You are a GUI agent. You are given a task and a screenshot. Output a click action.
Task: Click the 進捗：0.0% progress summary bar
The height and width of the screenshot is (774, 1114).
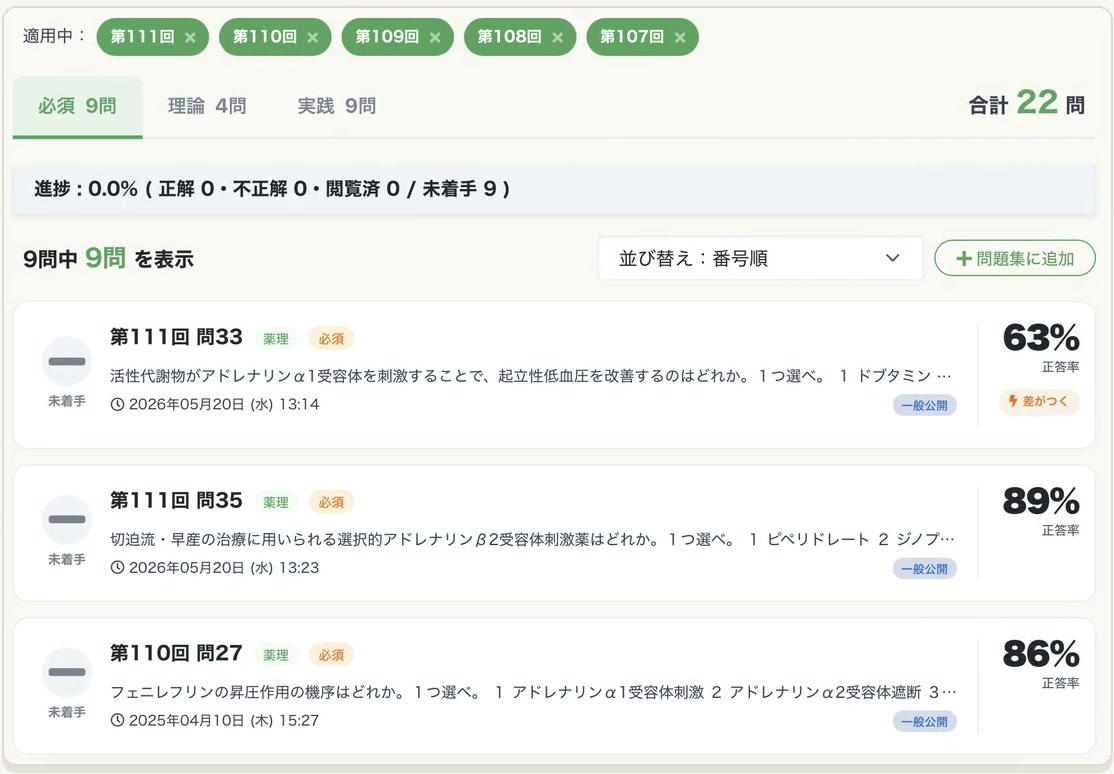[x=554, y=189]
